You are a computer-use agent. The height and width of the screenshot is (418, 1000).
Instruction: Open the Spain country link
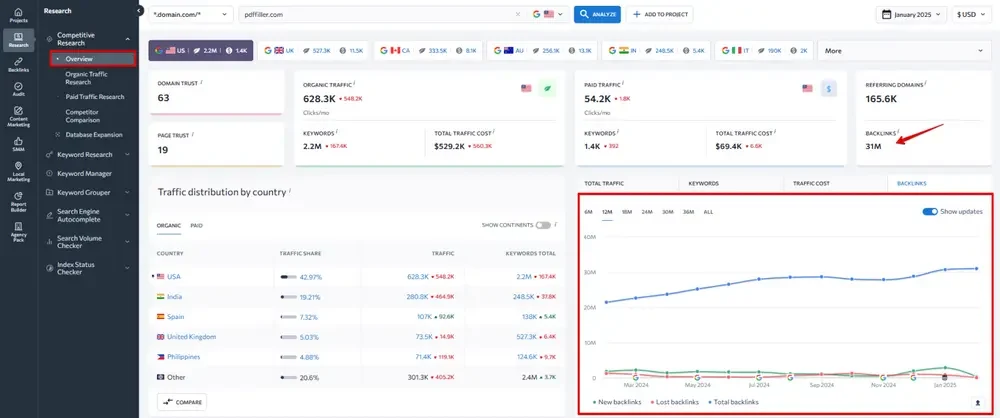[175, 317]
